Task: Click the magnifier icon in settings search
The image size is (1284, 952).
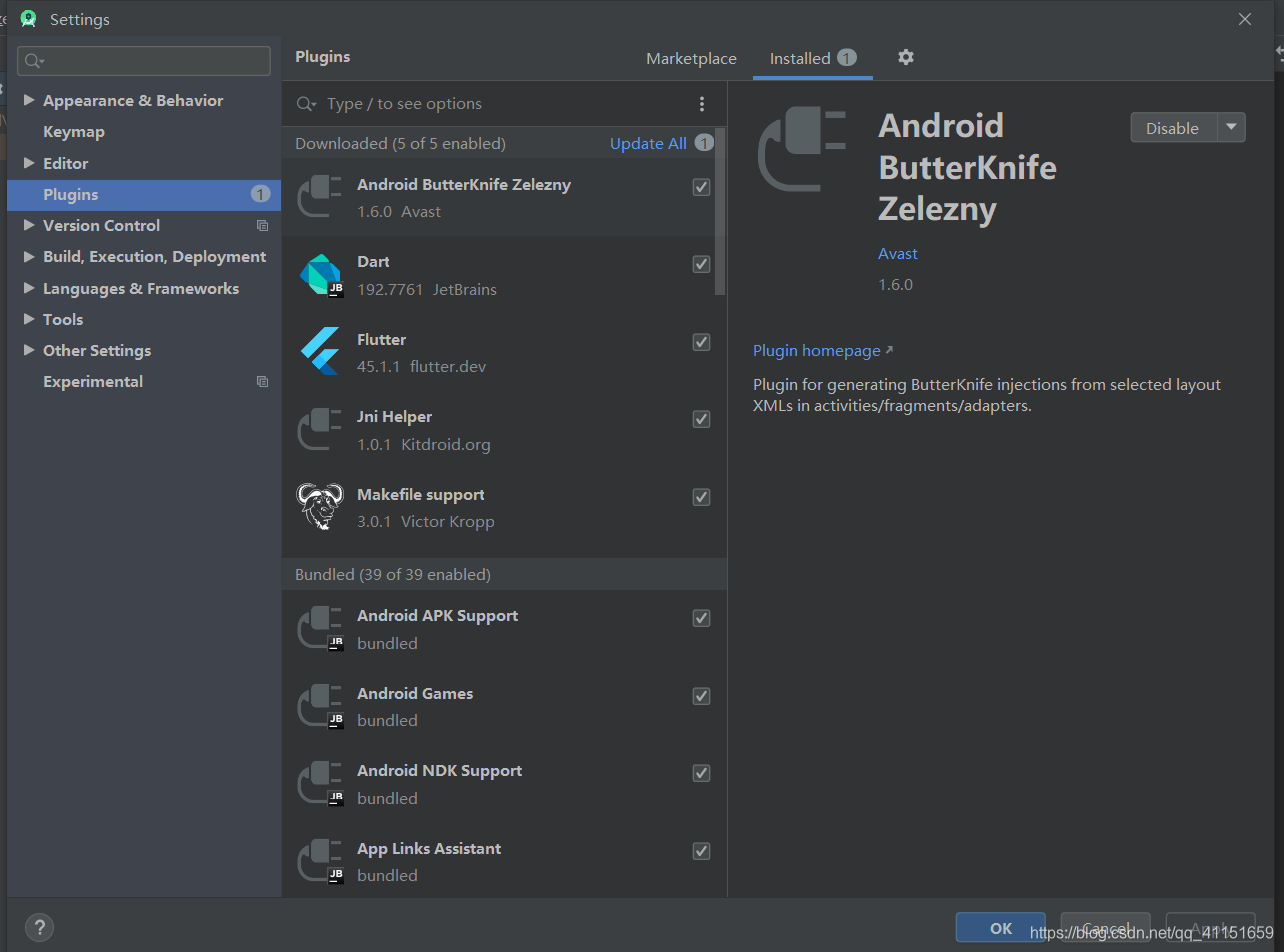Action: point(35,61)
